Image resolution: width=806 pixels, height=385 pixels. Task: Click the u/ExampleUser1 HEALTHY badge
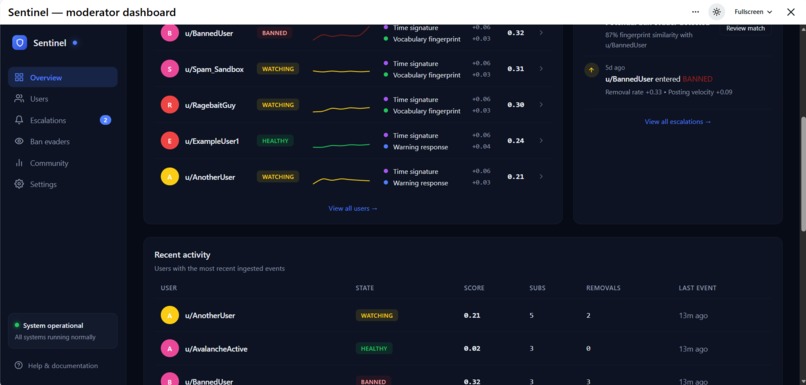pos(276,141)
